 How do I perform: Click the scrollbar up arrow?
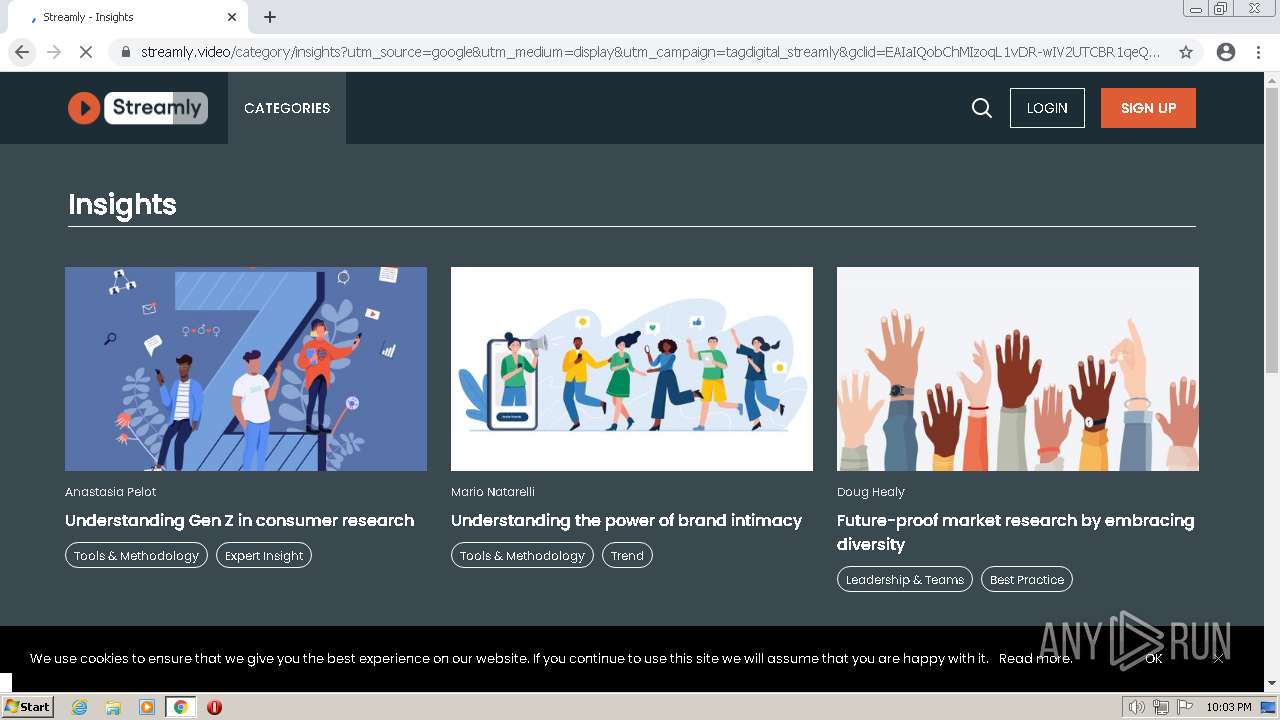click(1272, 79)
